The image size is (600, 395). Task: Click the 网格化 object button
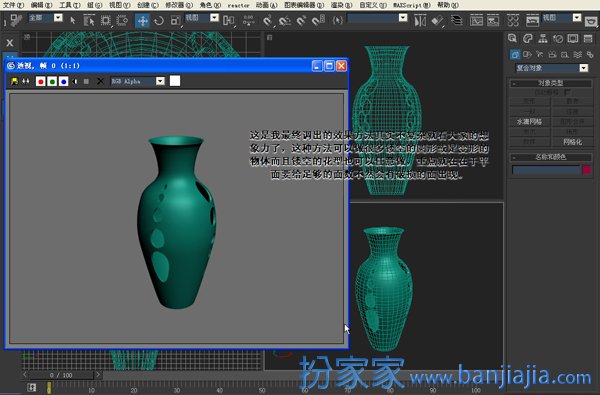572,142
